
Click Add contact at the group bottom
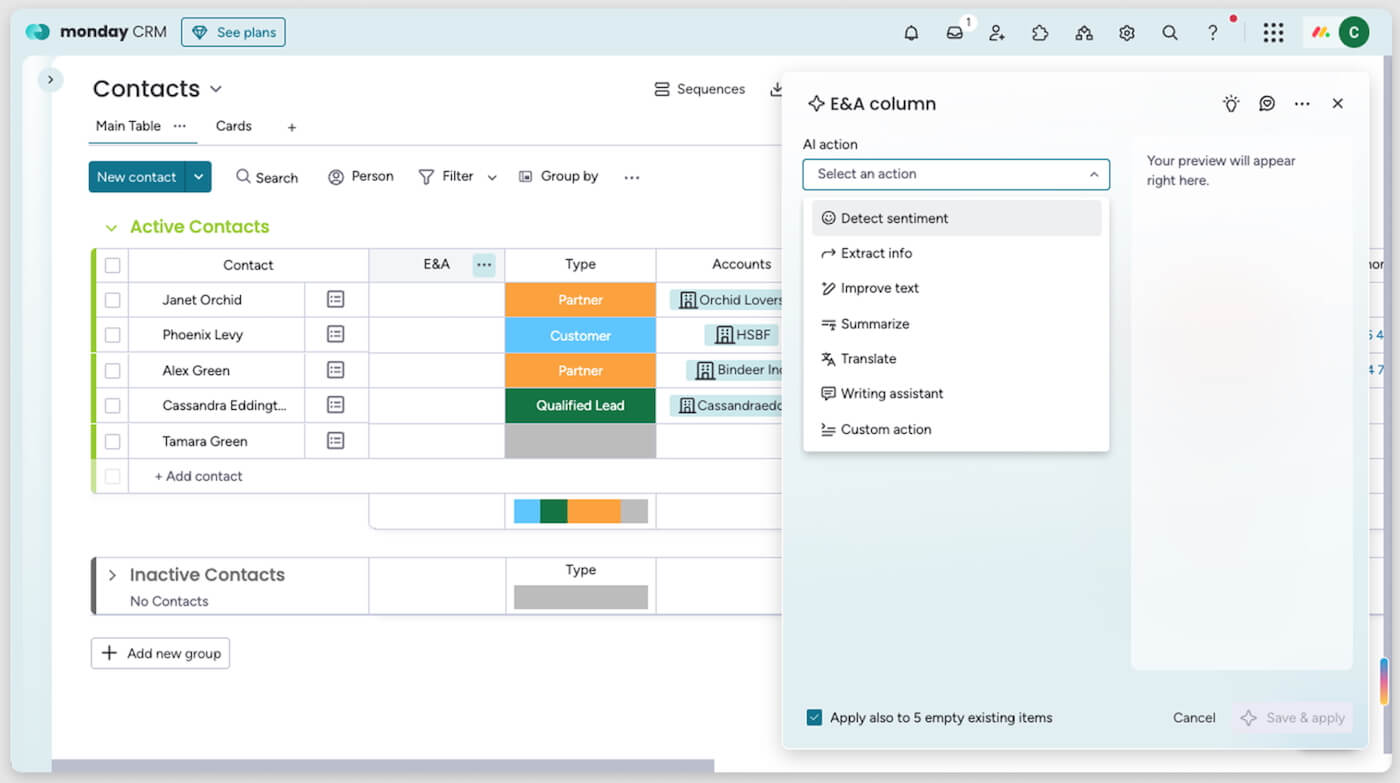(197, 476)
